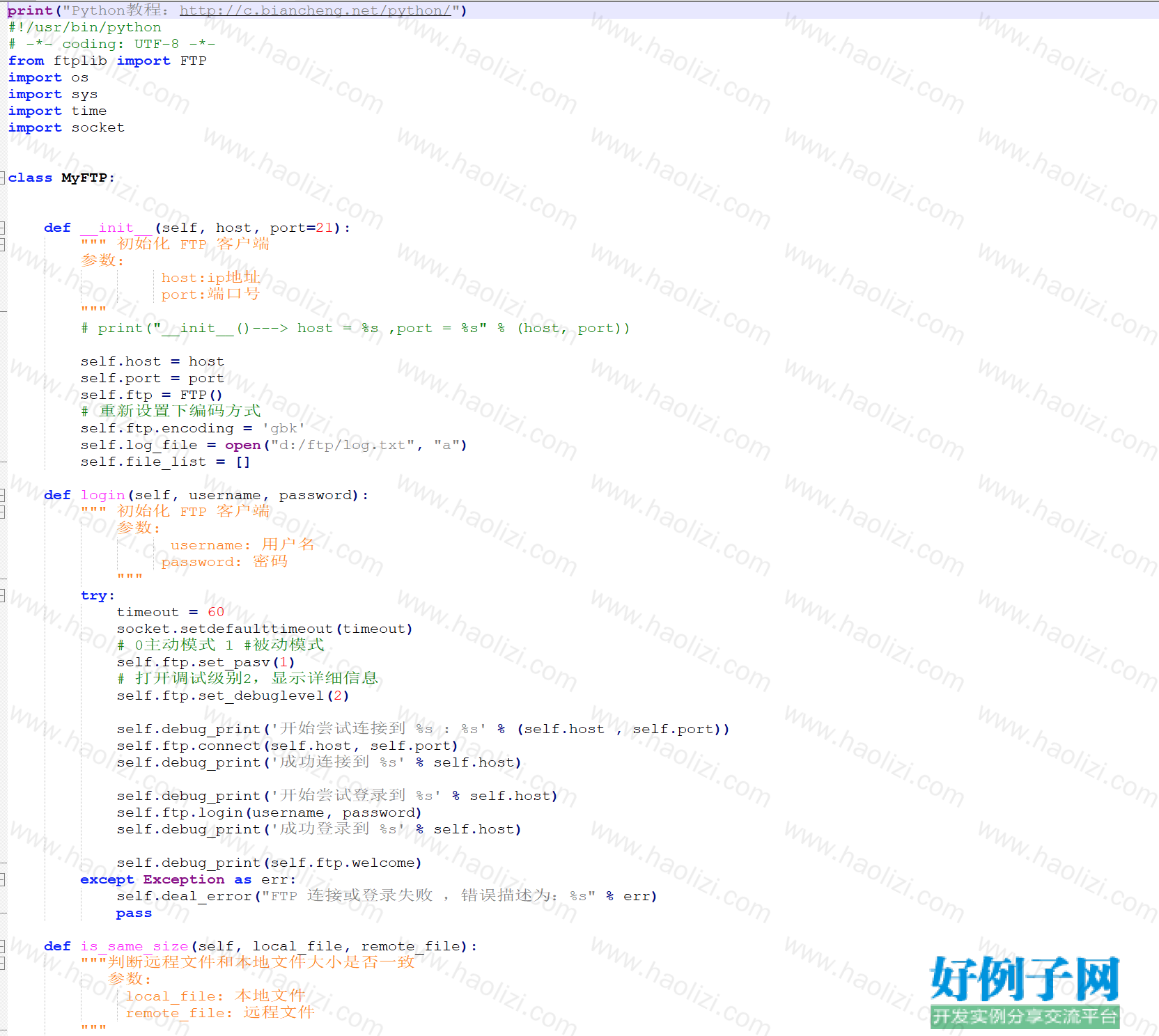
Task: Click the 'socket.setdefaulttimeout(timeout)' line
Action: pos(265,629)
